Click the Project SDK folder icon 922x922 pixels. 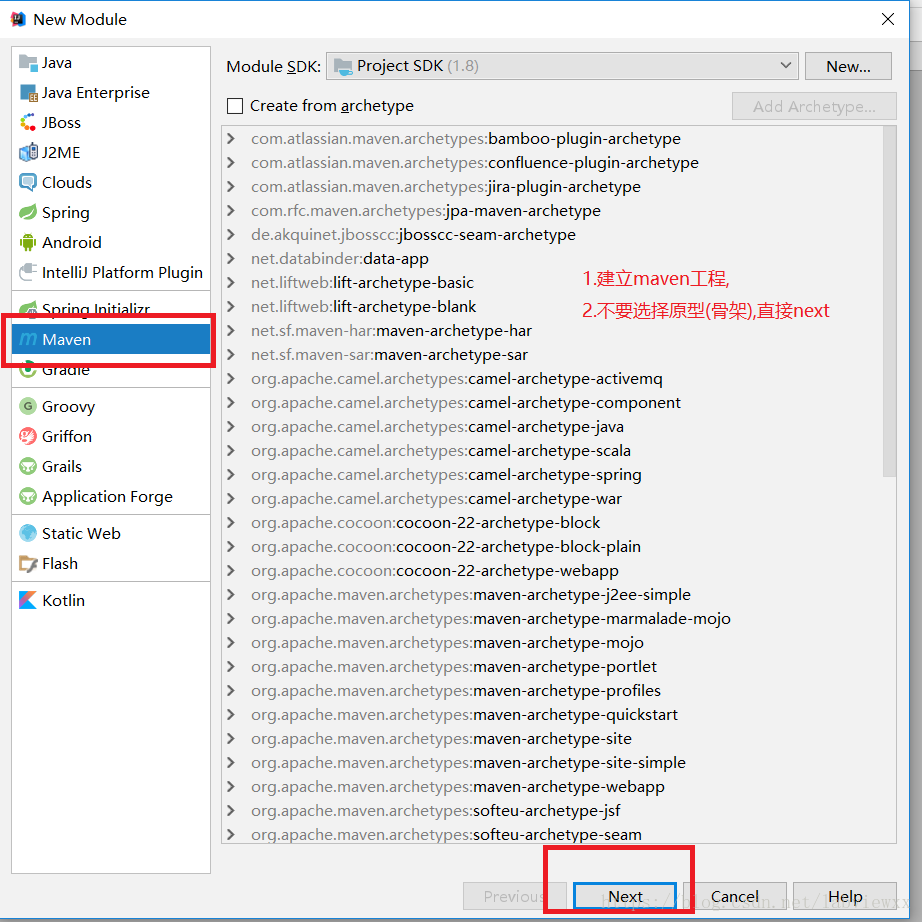(x=343, y=66)
